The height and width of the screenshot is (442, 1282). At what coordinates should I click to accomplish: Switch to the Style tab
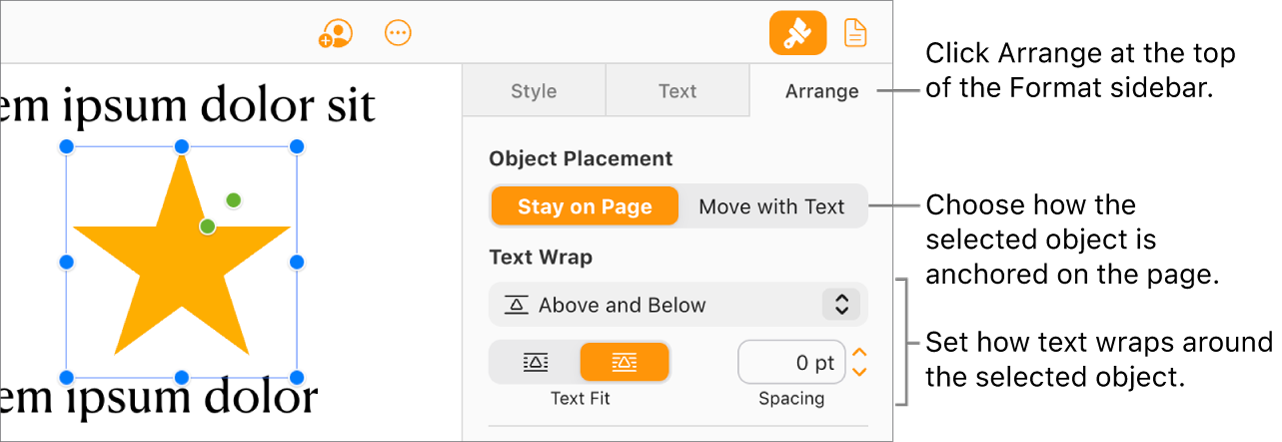pos(533,91)
